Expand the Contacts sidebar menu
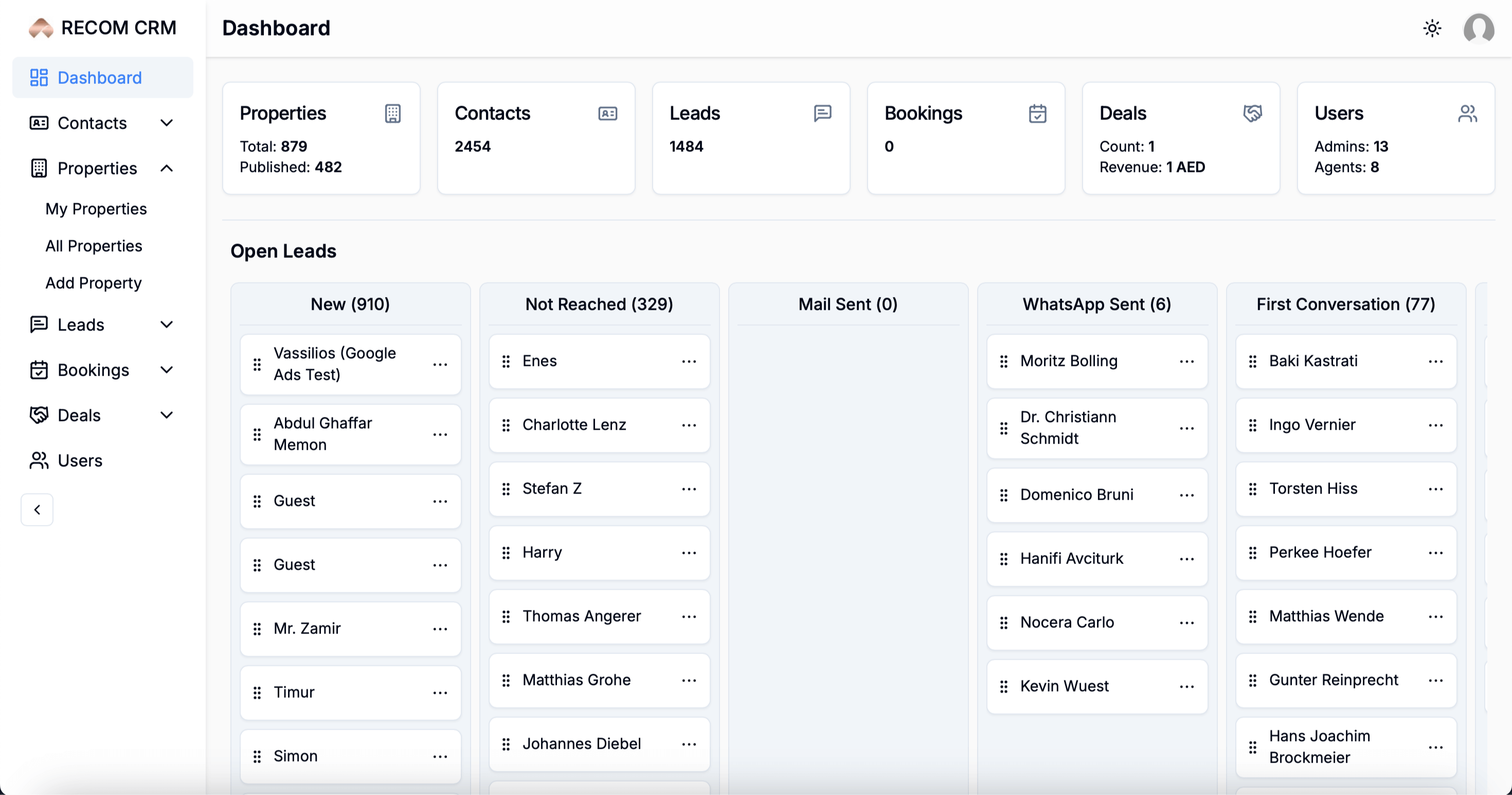Viewport: 1512px width, 795px height. (167, 122)
